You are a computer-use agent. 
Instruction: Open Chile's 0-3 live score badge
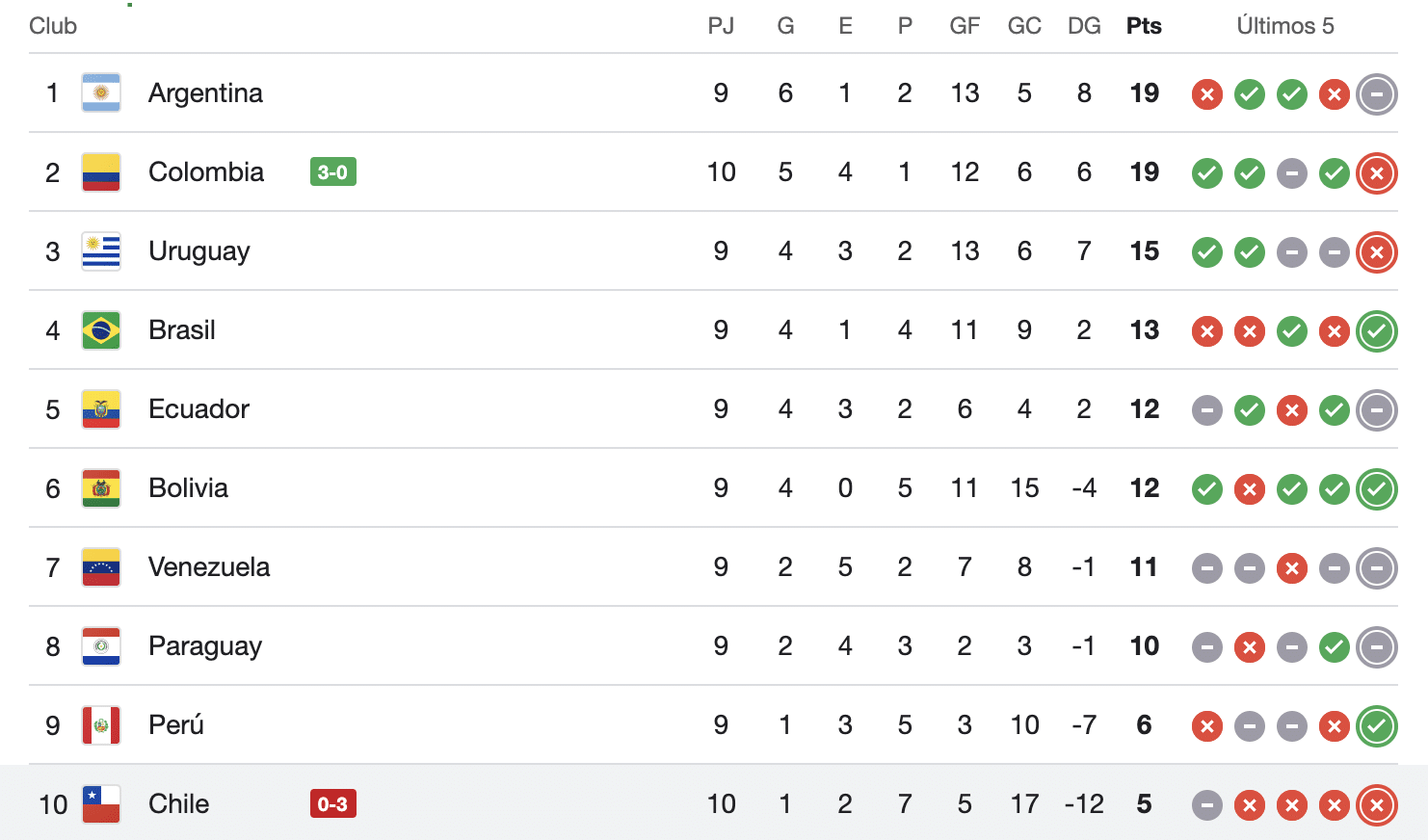pos(332,804)
